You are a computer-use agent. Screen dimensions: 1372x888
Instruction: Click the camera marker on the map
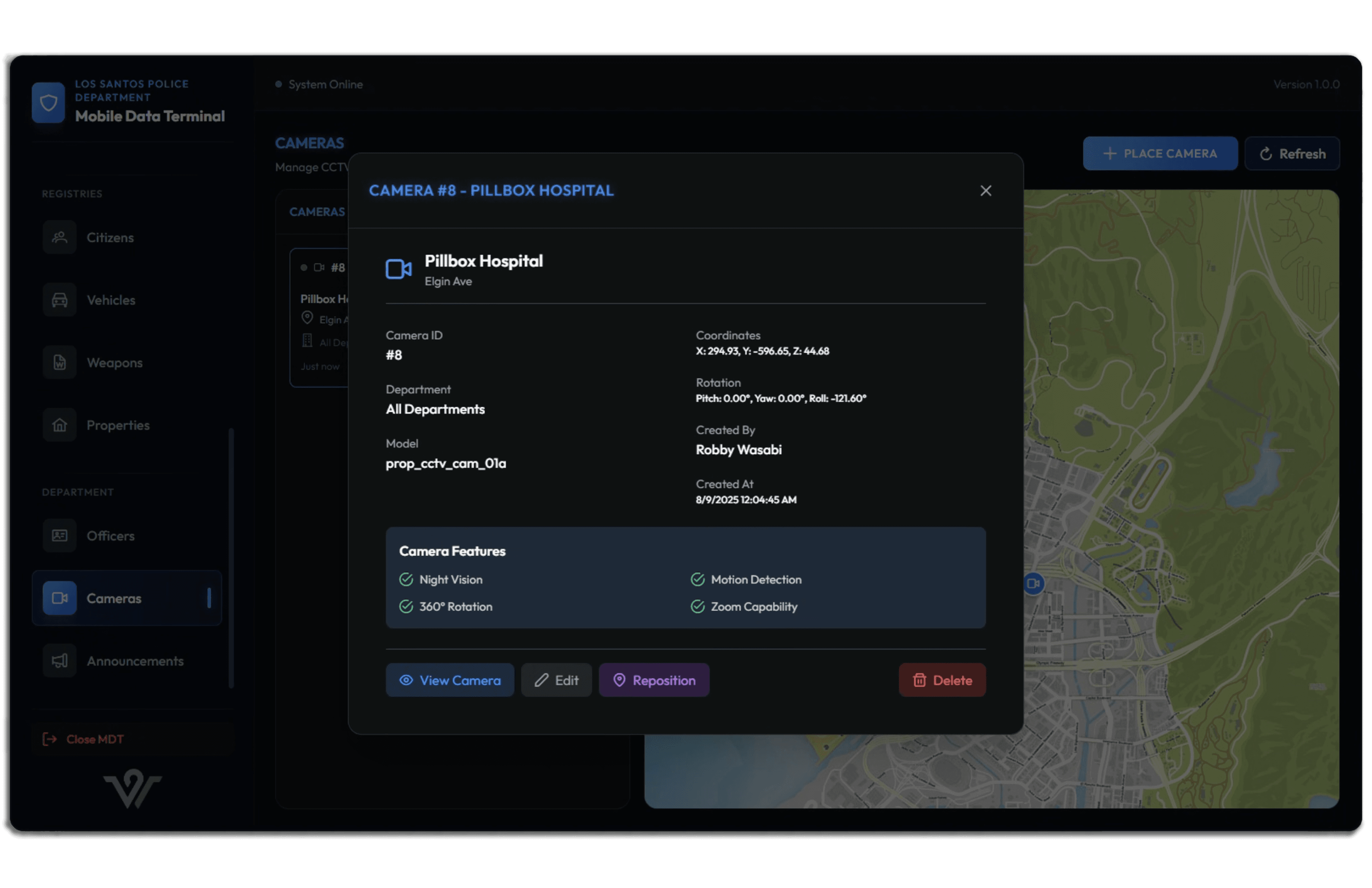pyautogui.click(x=1033, y=584)
